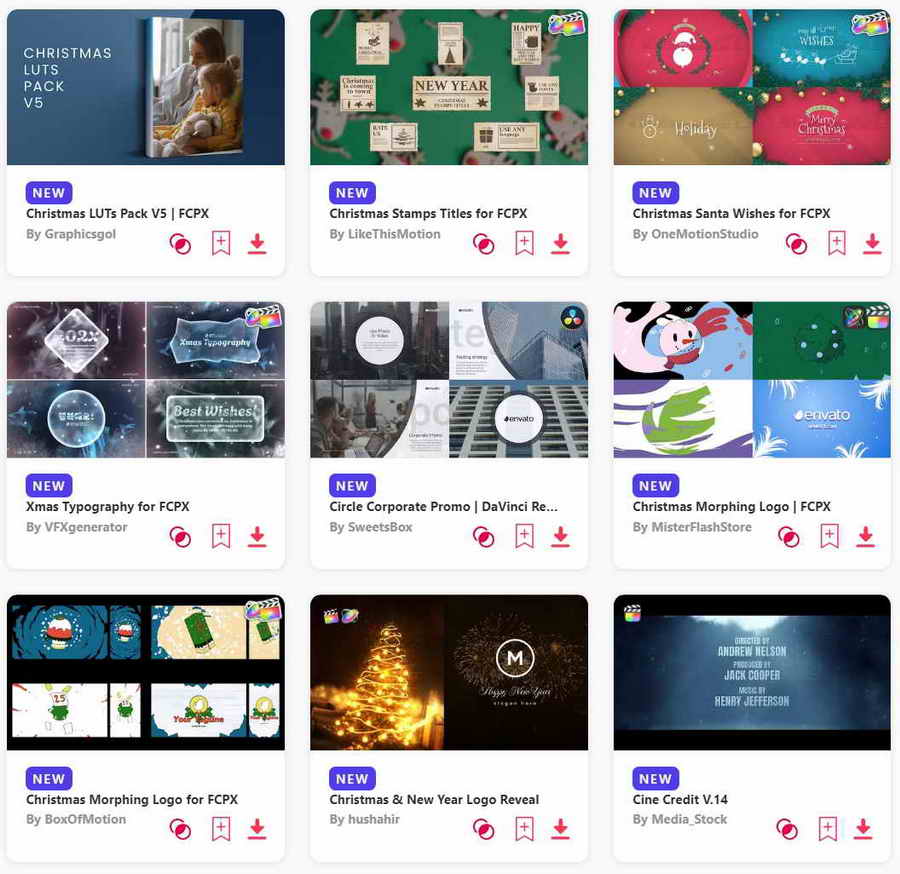Click similar-items icon for Christmas Santa Wishes

796,244
